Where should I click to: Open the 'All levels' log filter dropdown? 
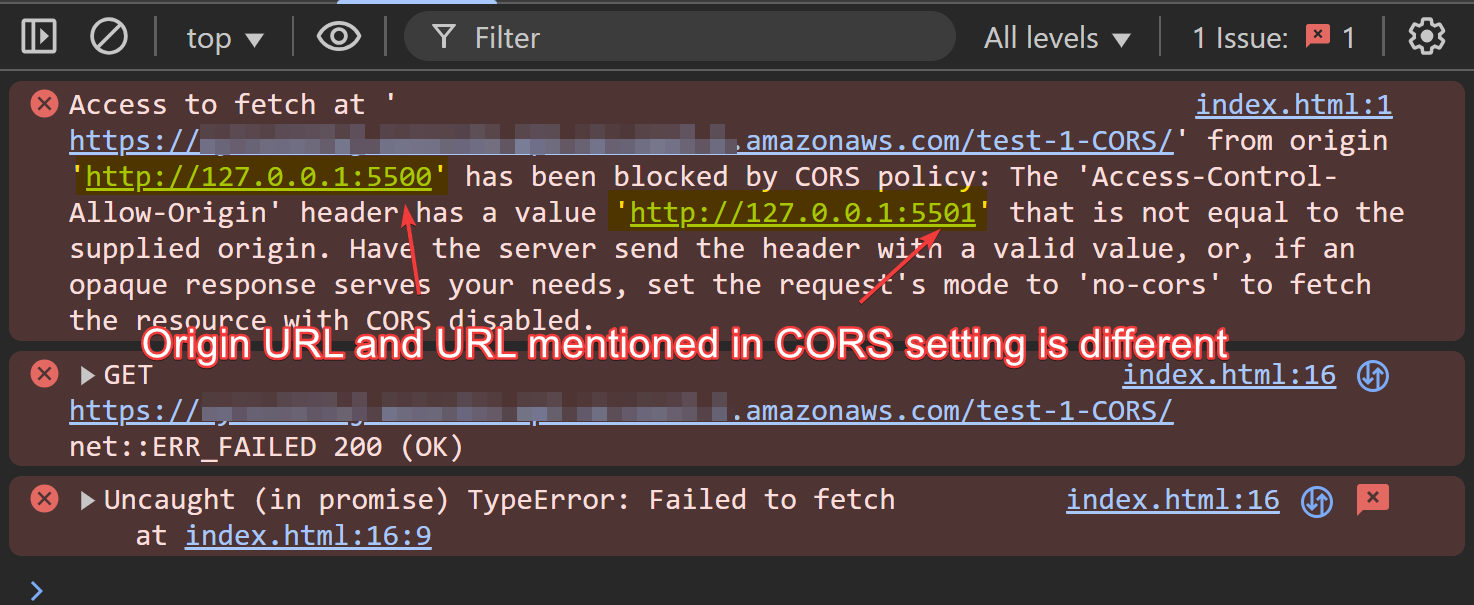(x=1058, y=38)
